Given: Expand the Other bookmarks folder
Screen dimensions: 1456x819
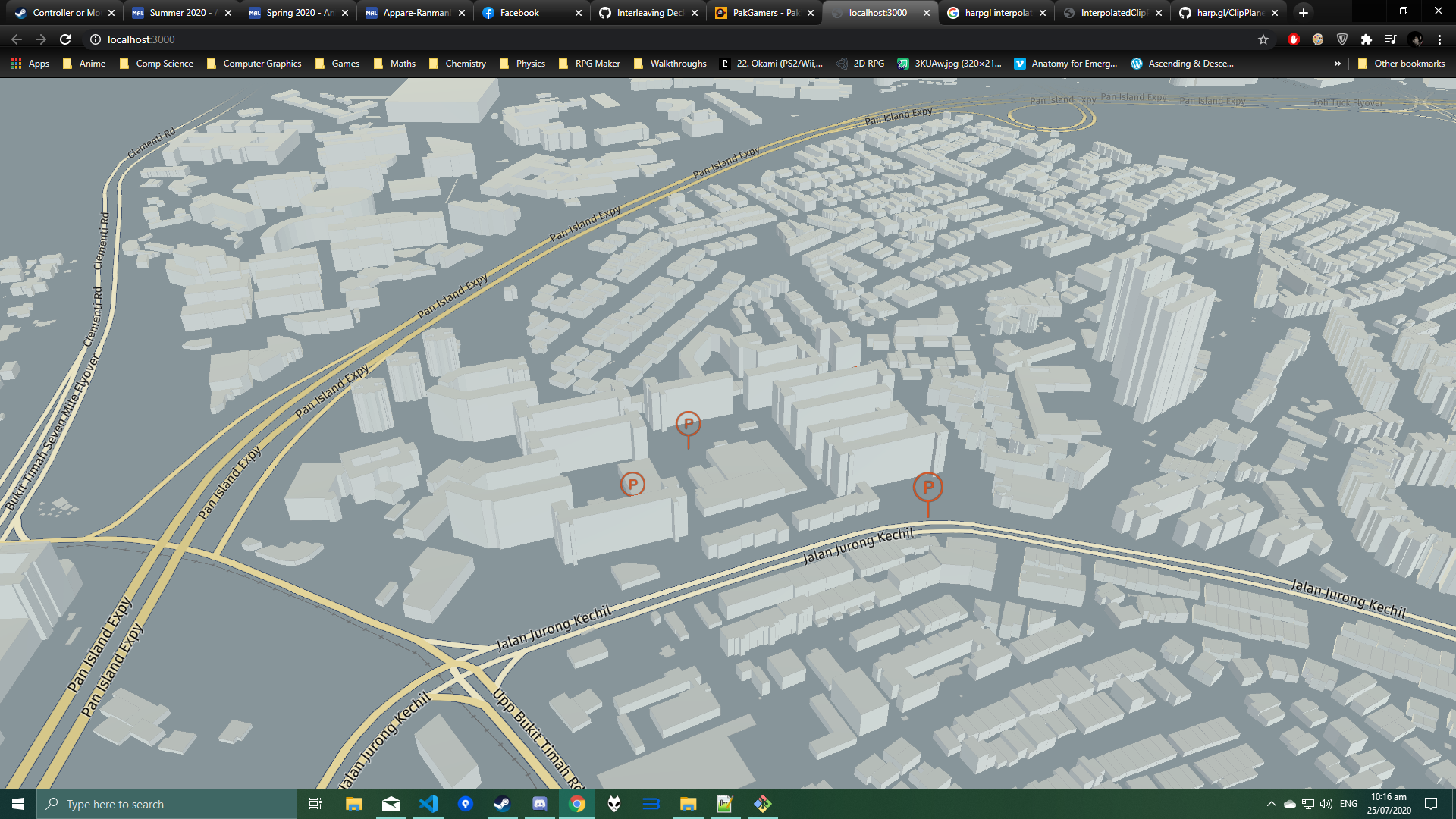Looking at the screenshot, I should tap(1400, 64).
